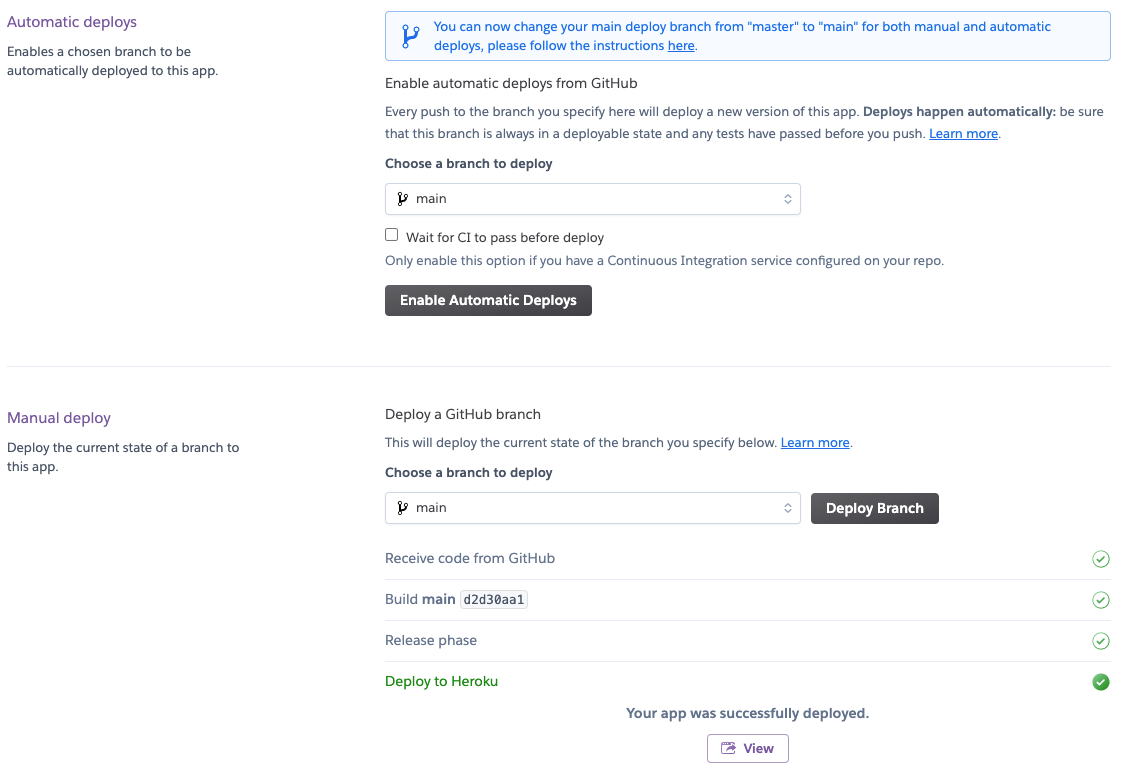Click the d2d30aa1 commit badge

click(495, 599)
